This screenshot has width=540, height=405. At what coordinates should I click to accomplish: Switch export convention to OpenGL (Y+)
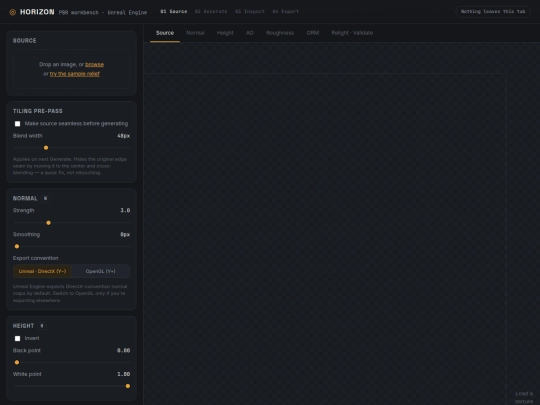(x=101, y=271)
